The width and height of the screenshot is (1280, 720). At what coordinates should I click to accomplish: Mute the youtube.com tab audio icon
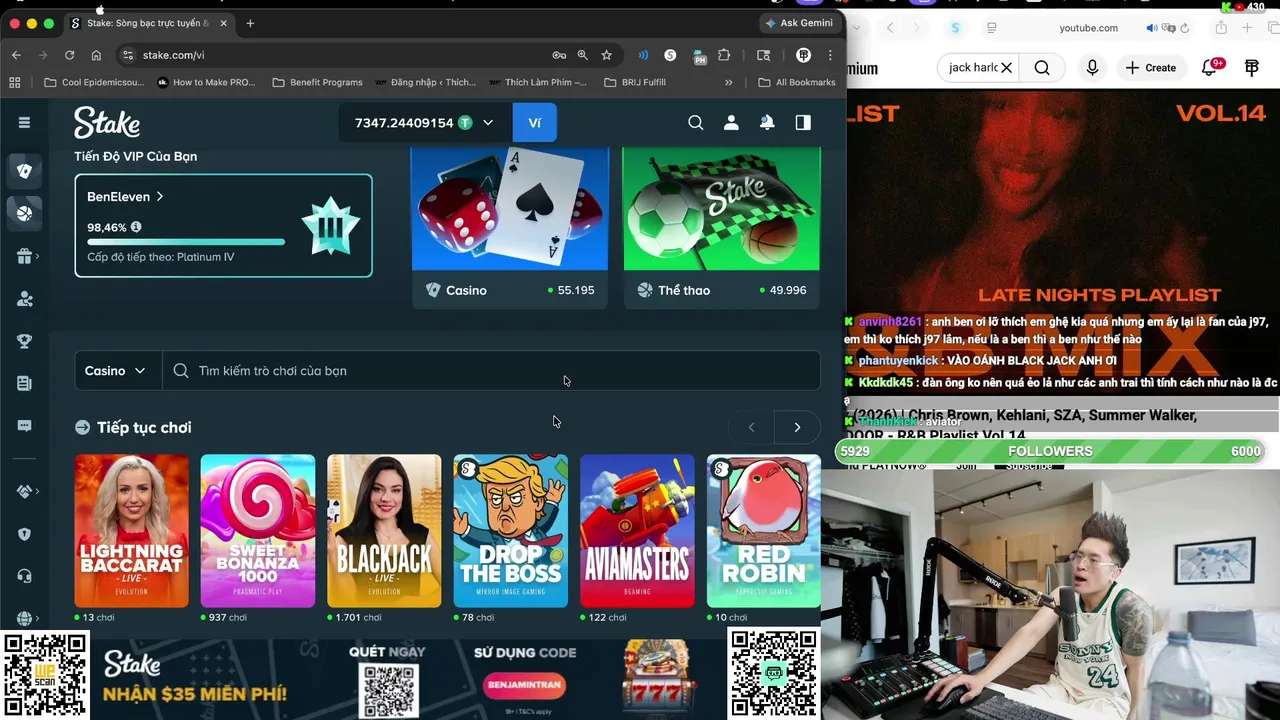[1151, 28]
